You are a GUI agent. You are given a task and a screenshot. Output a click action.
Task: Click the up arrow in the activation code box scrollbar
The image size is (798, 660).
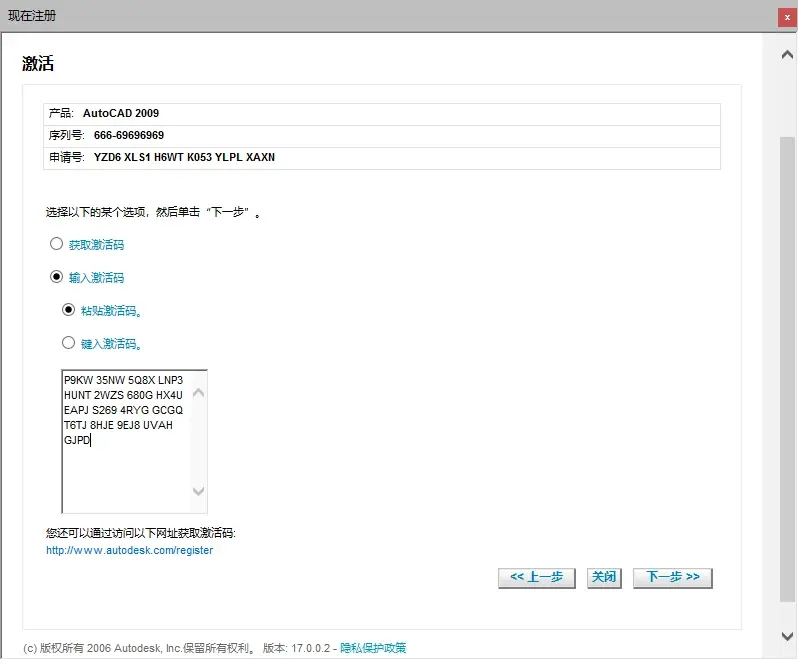coord(198,393)
